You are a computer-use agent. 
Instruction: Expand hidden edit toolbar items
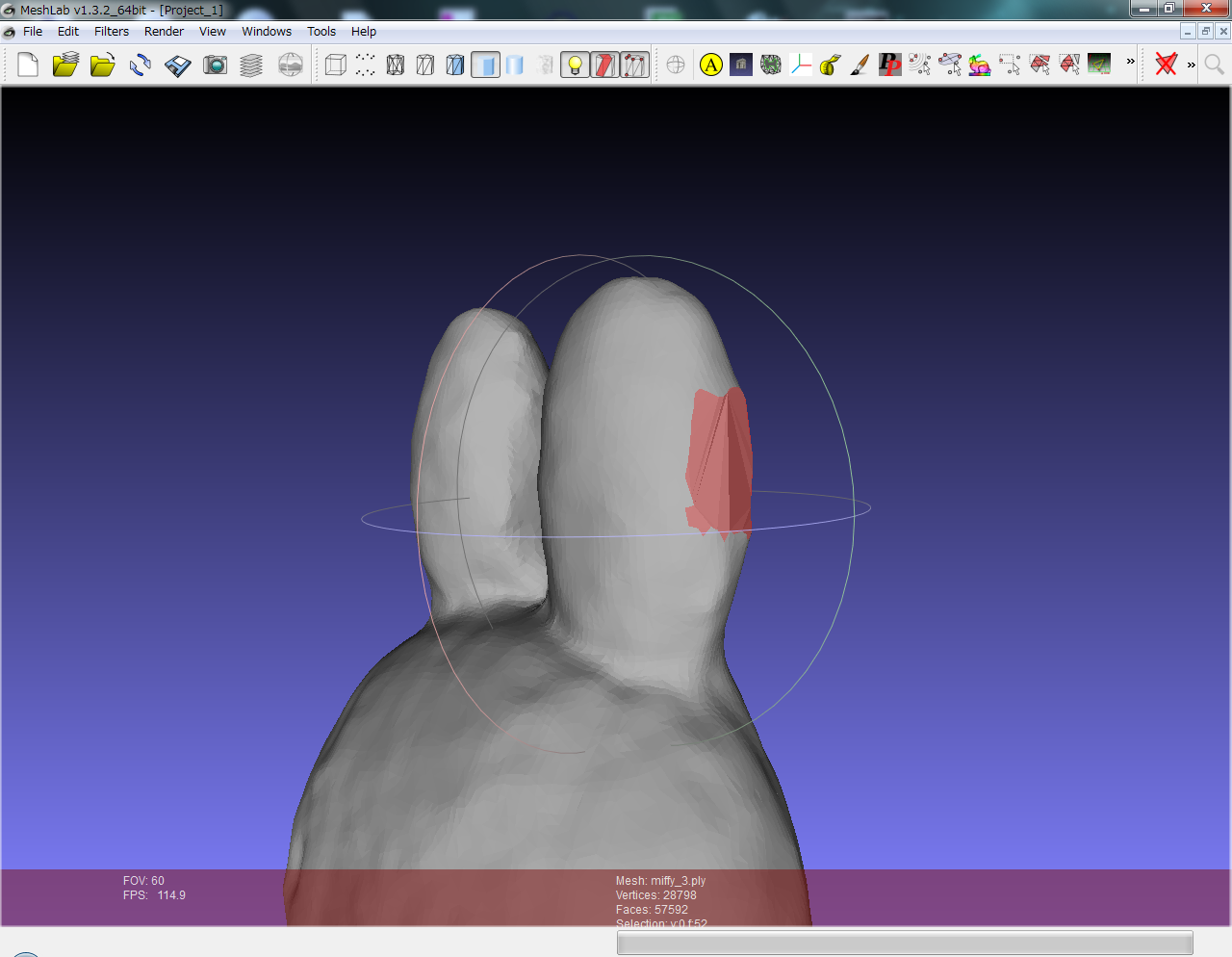point(1131,62)
